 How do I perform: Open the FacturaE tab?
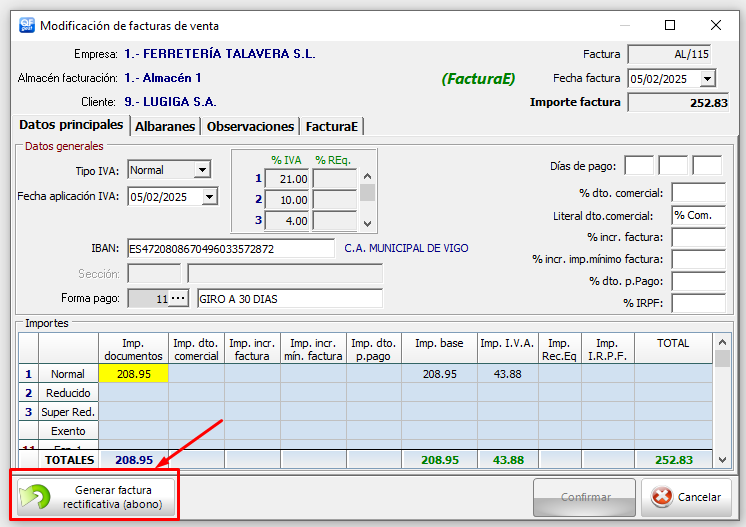(332, 127)
